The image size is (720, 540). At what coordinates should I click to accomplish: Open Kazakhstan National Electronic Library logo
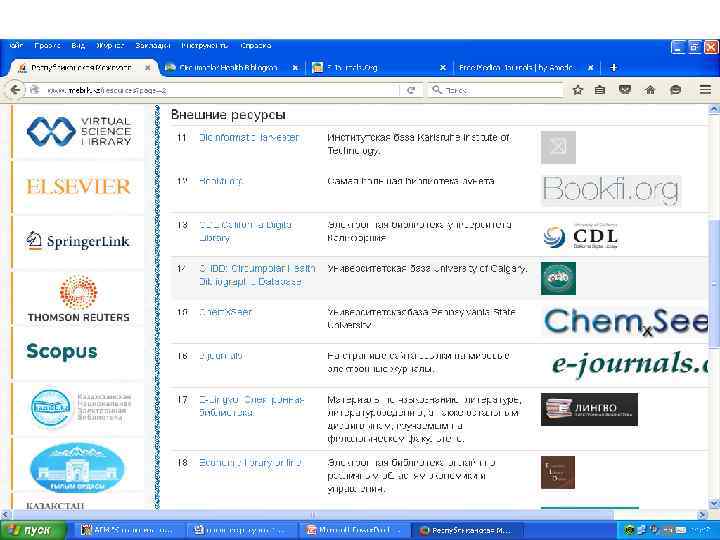[81, 407]
